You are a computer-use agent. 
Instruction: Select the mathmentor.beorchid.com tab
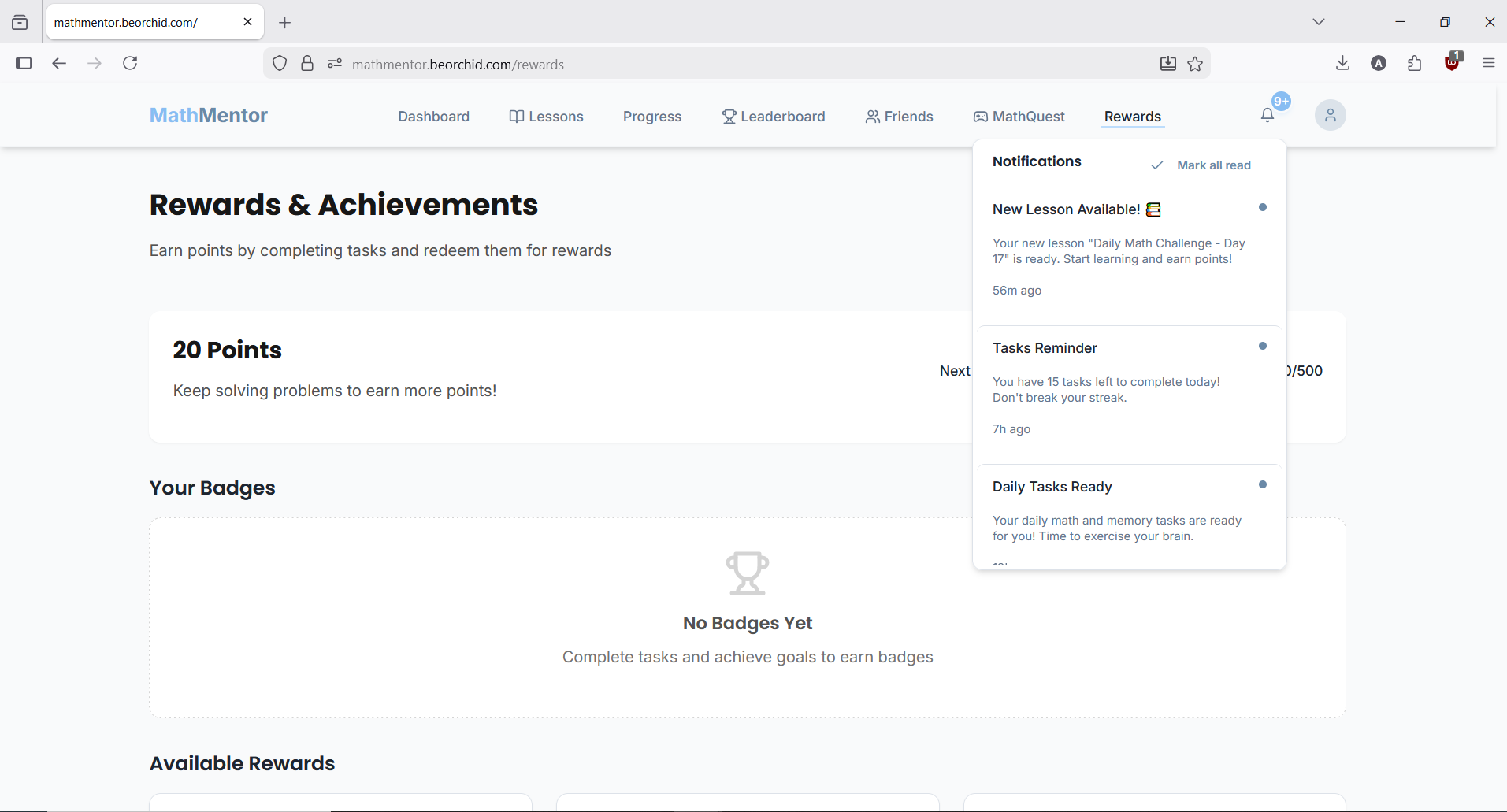coord(154,22)
